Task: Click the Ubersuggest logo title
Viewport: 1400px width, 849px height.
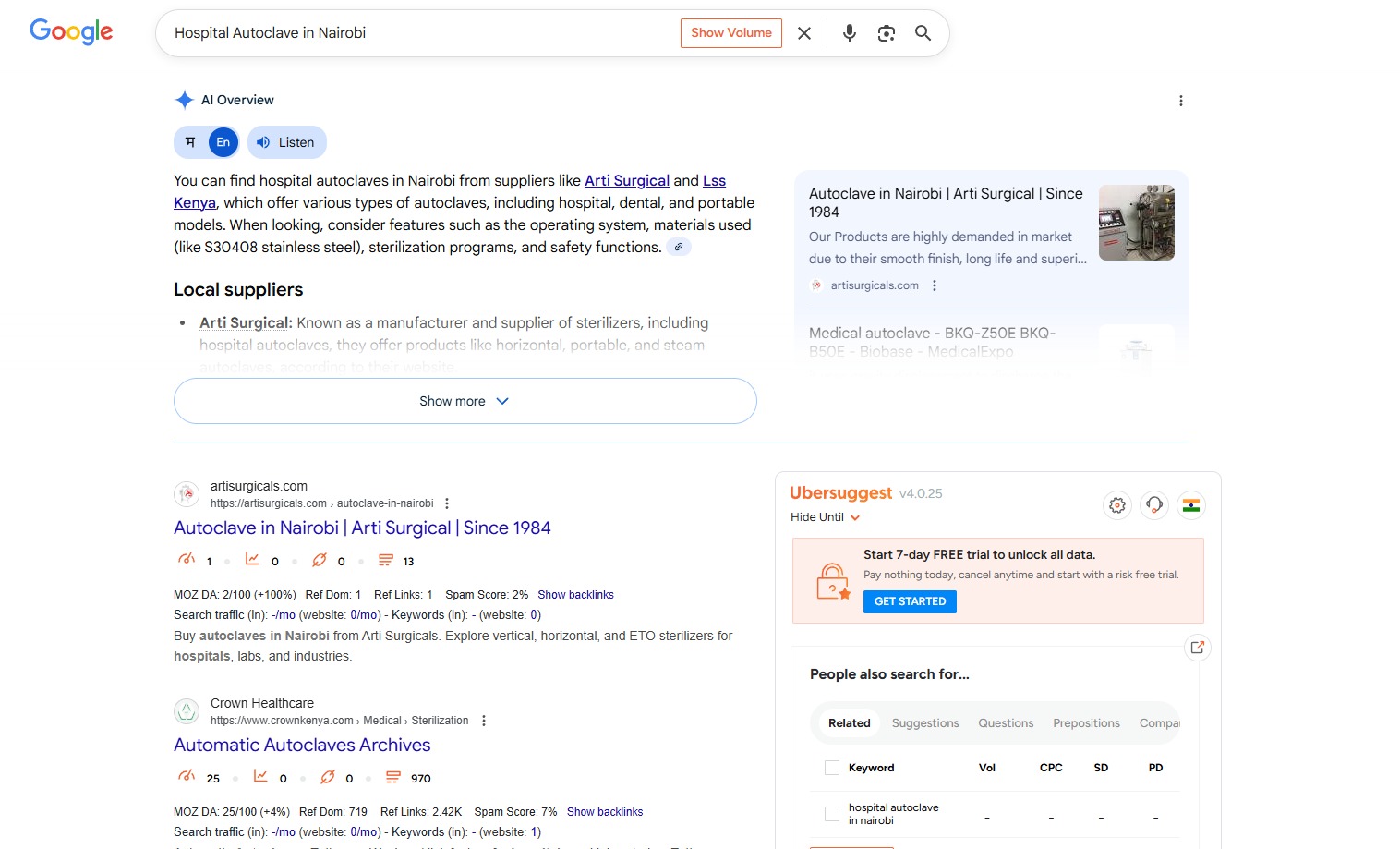Action: coord(840,493)
